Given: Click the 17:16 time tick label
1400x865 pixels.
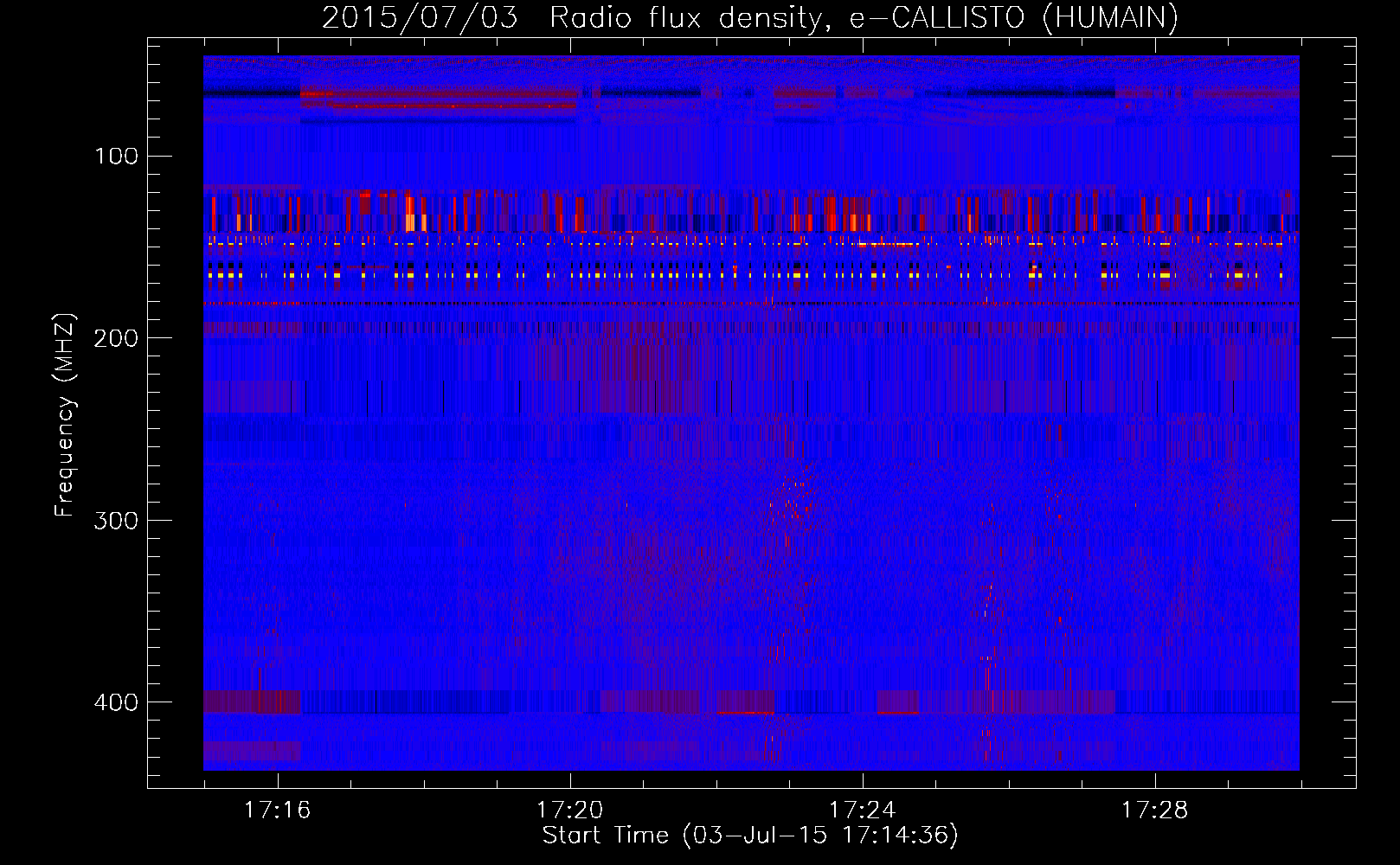Looking at the screenshot, I should point(277,811).
